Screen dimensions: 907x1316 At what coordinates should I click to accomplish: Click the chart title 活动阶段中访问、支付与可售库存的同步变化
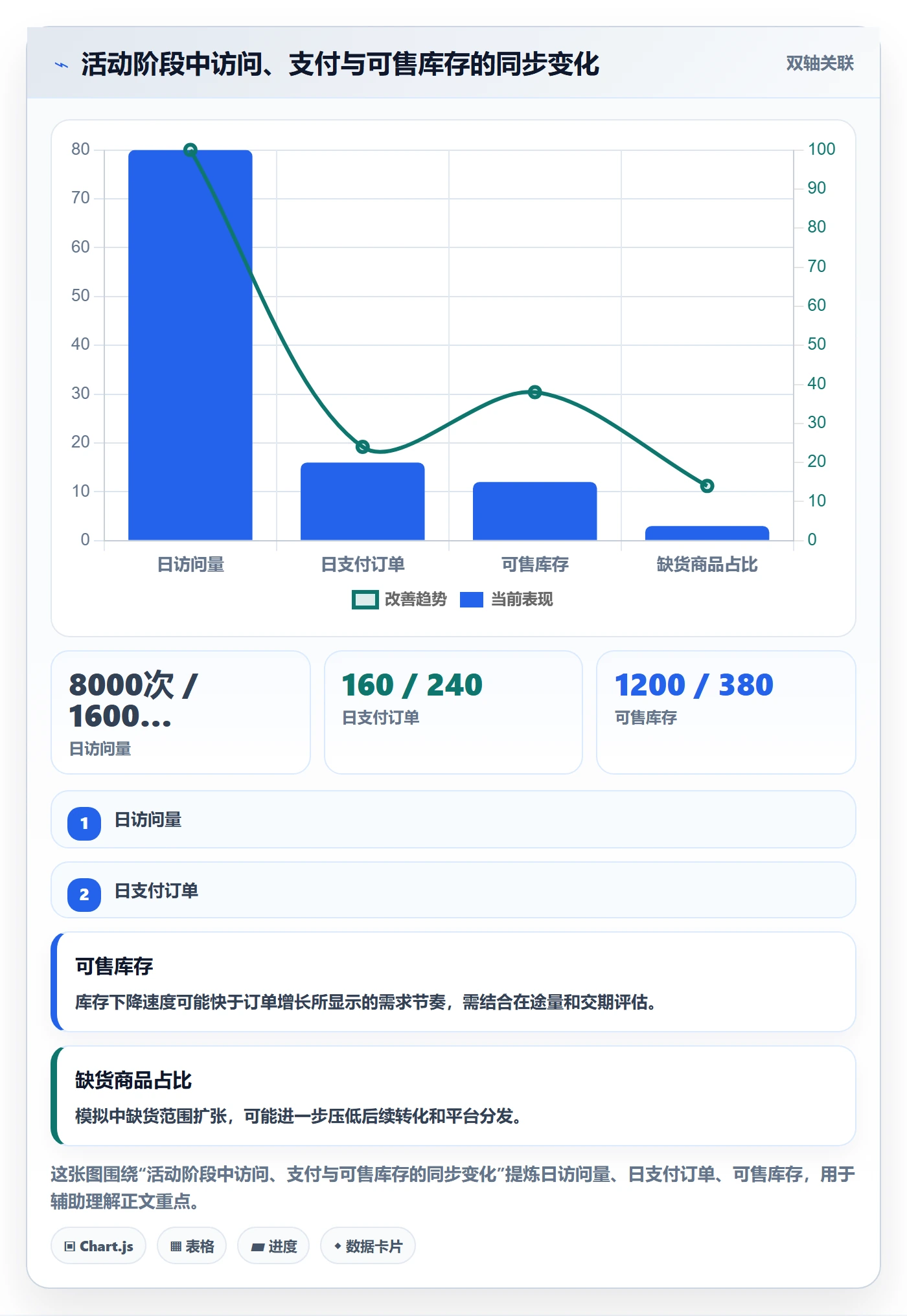340,64
